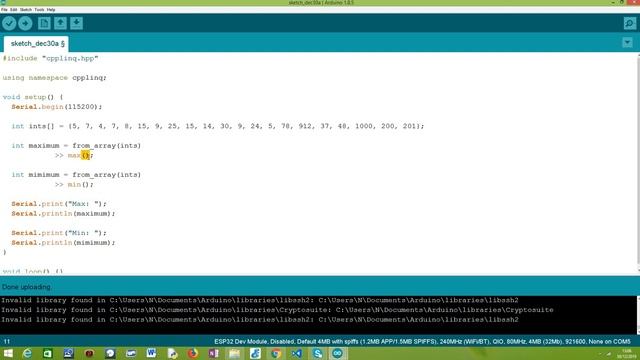Viewport: 640px width, 360px height.
Task: Click the Verify checkmark button
Action: (x=9, y=23)
